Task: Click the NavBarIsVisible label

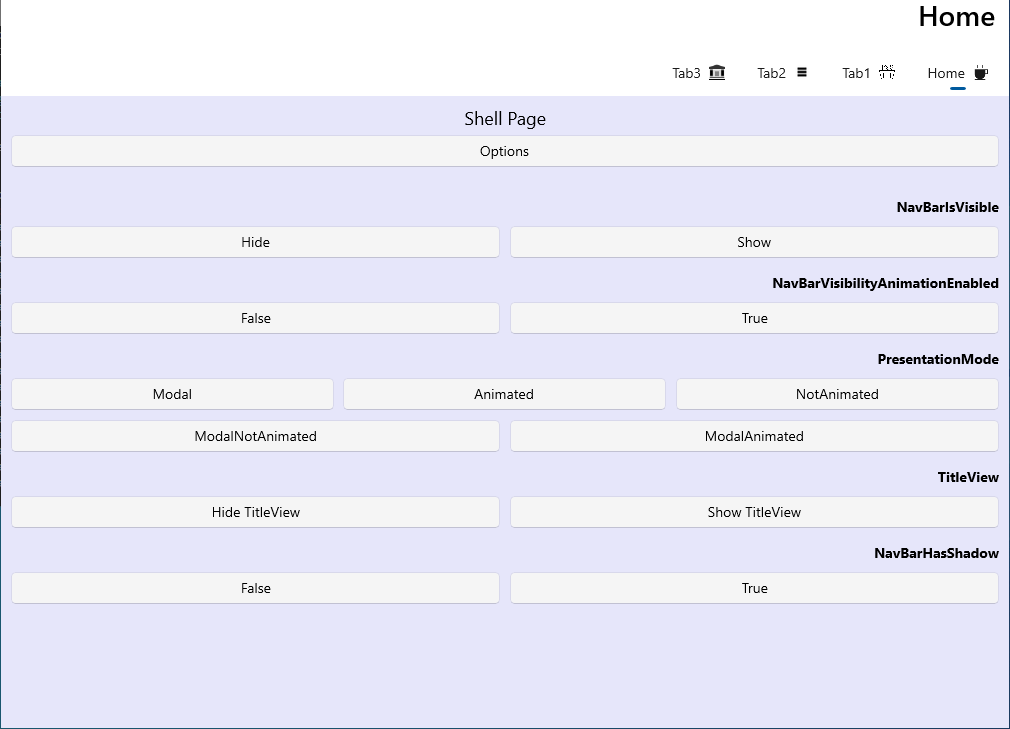Action: pyautogui.click(x=948, y=207)
